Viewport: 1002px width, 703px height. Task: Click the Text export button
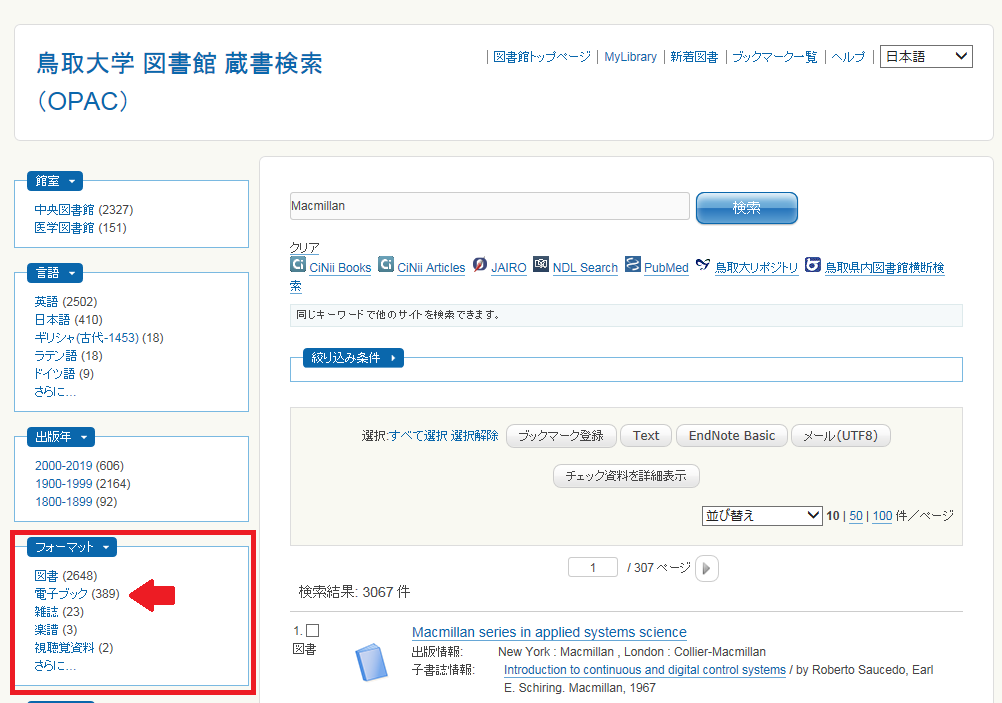pos(646,436)
